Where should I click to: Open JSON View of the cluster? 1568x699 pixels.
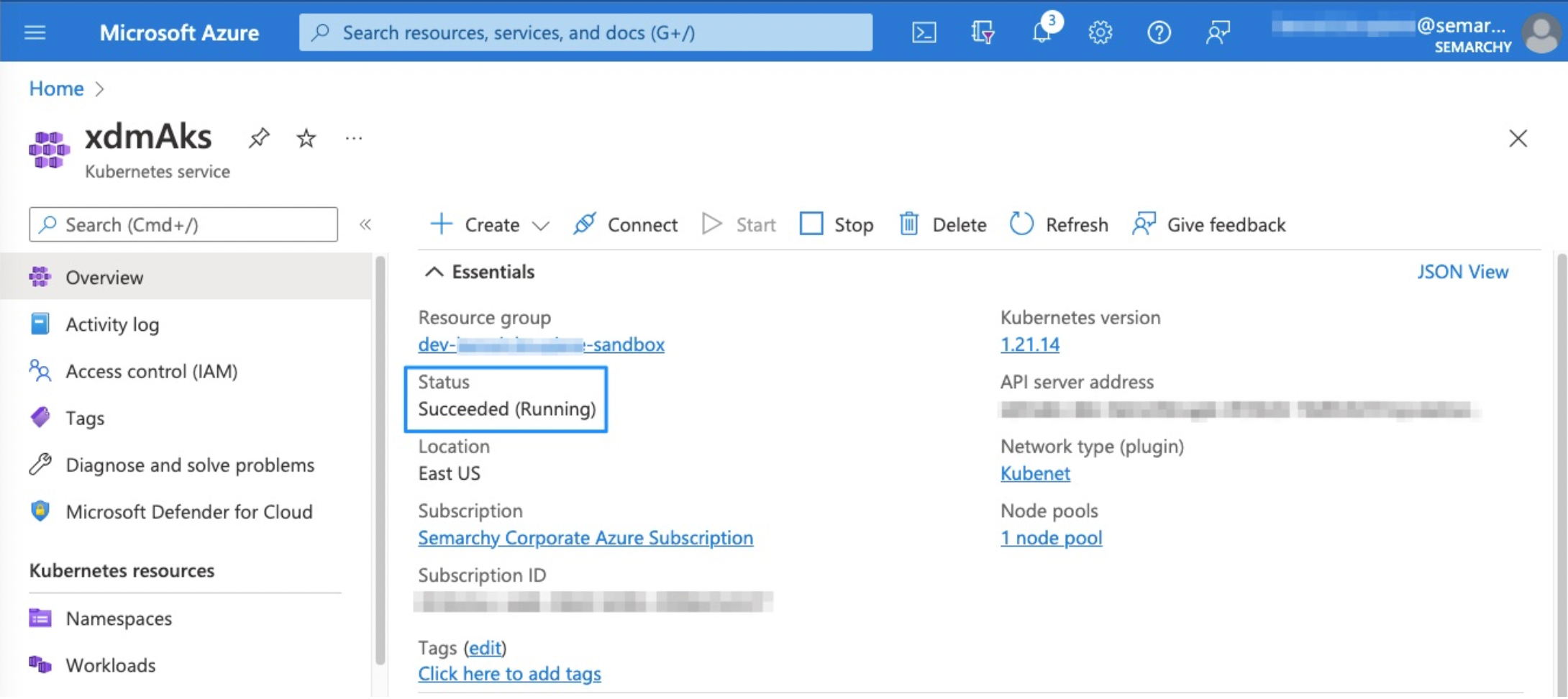1462,272
